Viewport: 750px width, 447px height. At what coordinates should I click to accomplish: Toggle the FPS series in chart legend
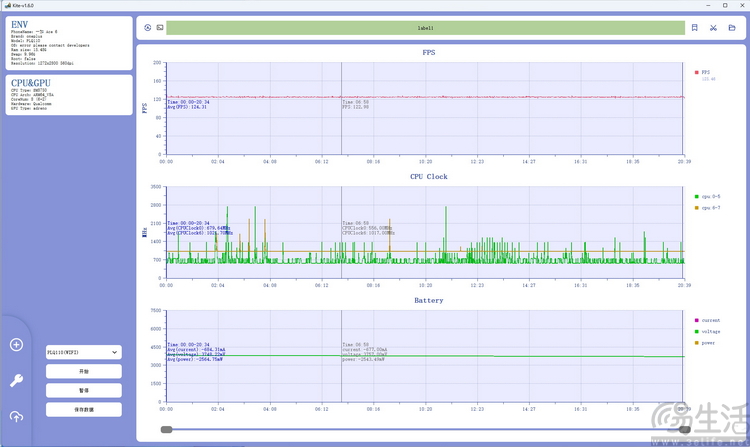pyautogui.click(x=704, y=72)
